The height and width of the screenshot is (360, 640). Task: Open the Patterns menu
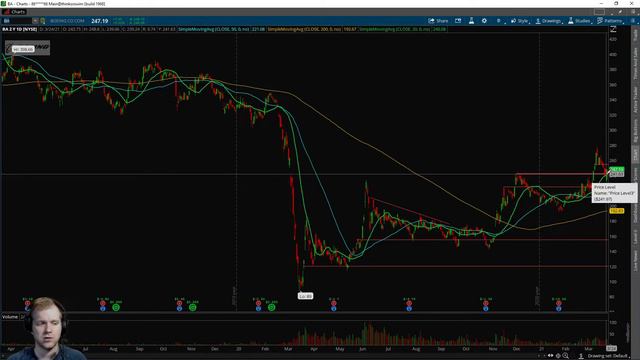(x=611, y=21)
